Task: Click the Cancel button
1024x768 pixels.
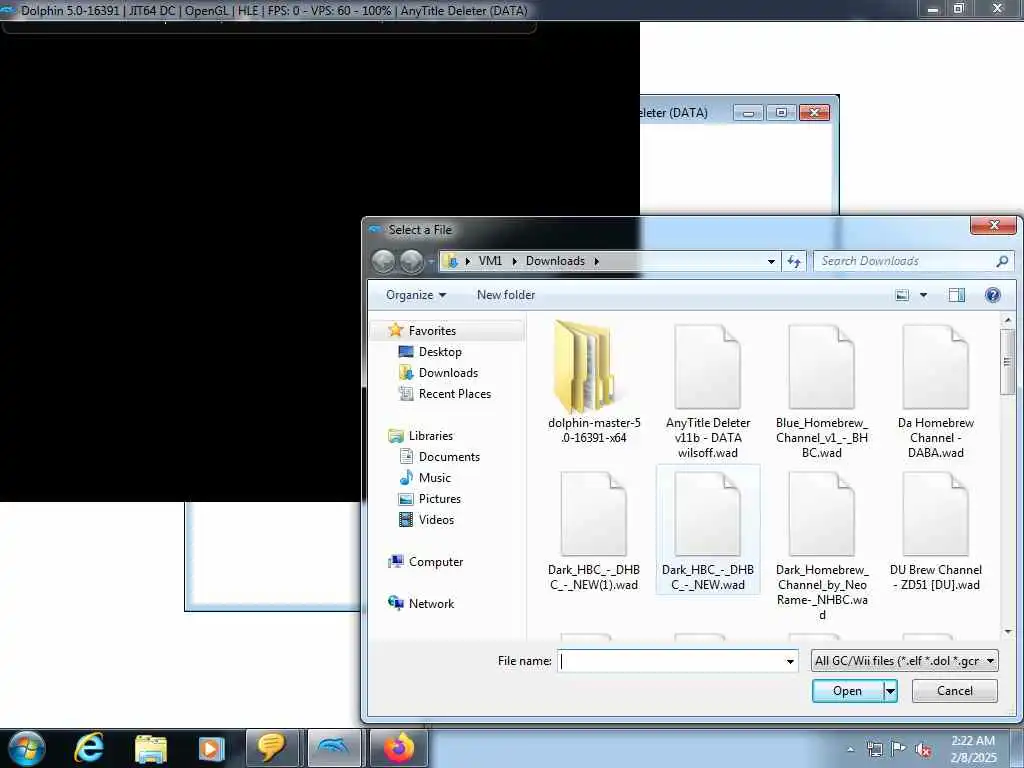Action: point(955,691)
